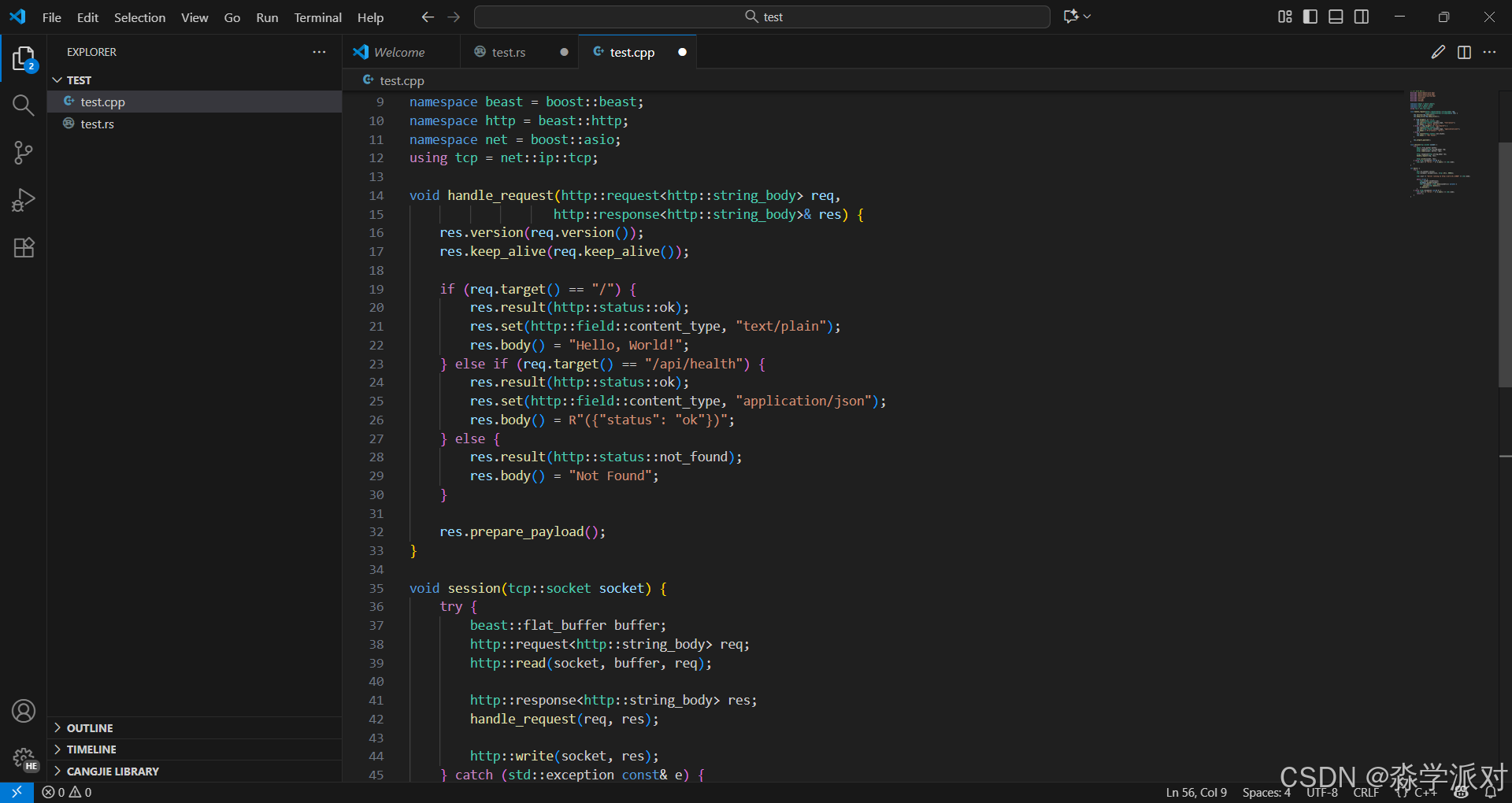Screen dimensions: 1512x803
Task: Open the Copilot chat icon in title bar
Action: pyautogui.click(x=1071, y=17)
